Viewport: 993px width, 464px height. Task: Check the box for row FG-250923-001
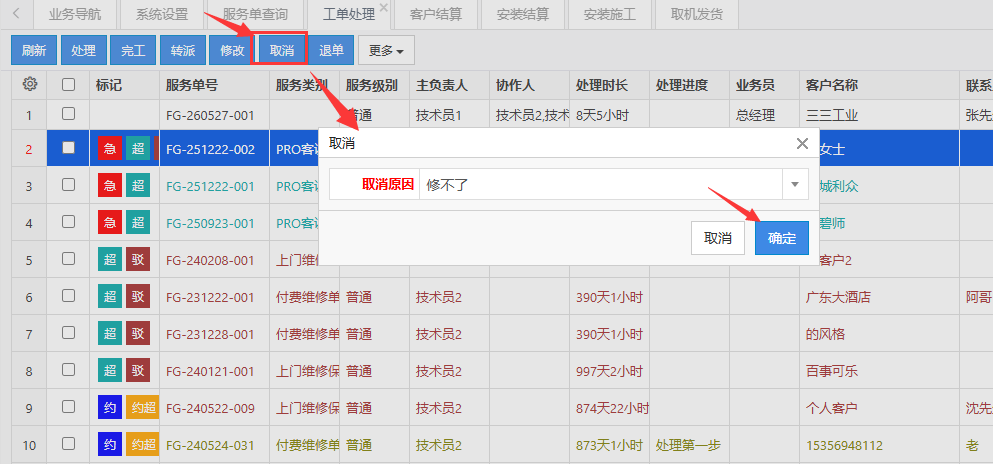click(68, 221)
